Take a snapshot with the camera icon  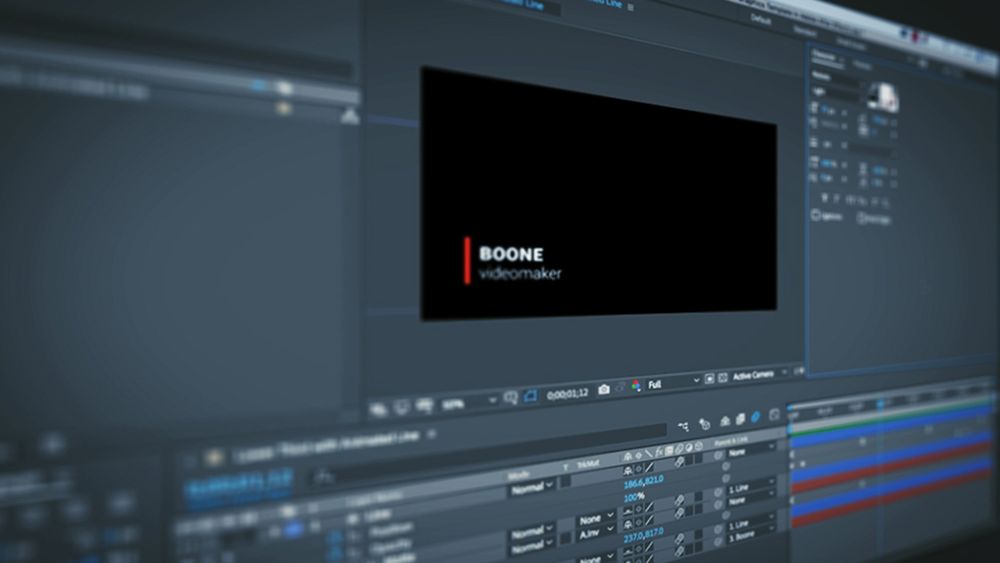(603, 389)
